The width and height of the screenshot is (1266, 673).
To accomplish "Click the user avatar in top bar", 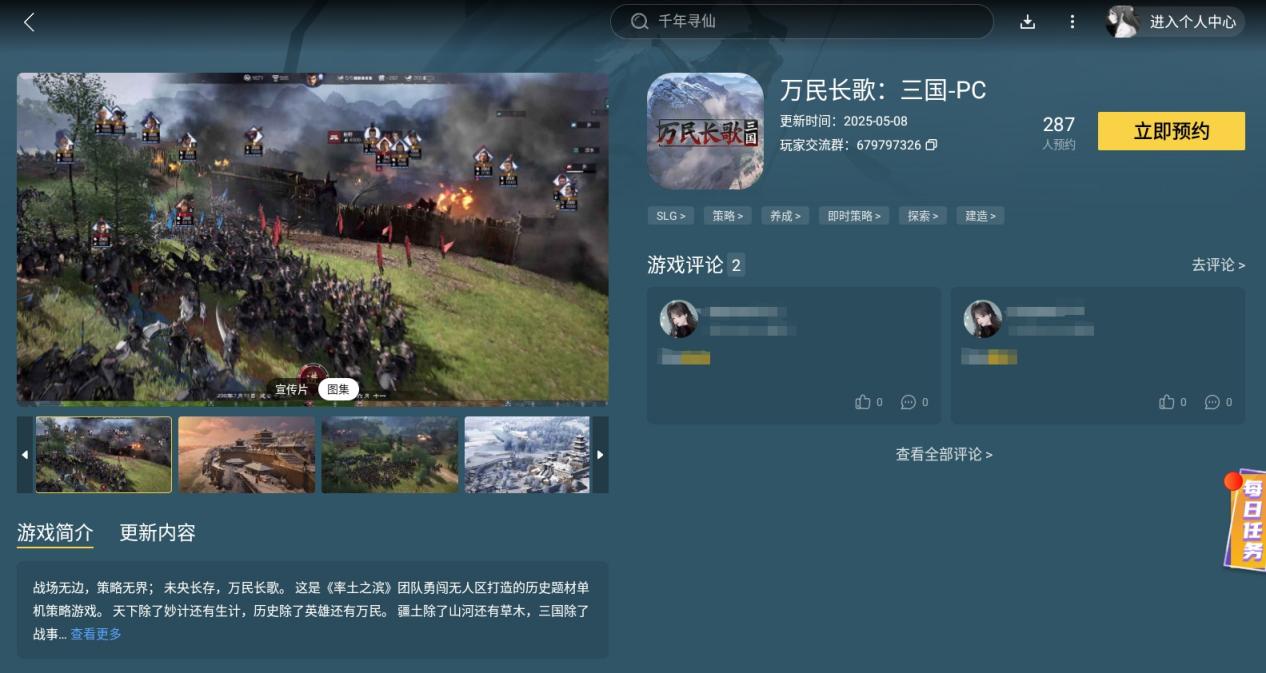I will point(1122,21).
